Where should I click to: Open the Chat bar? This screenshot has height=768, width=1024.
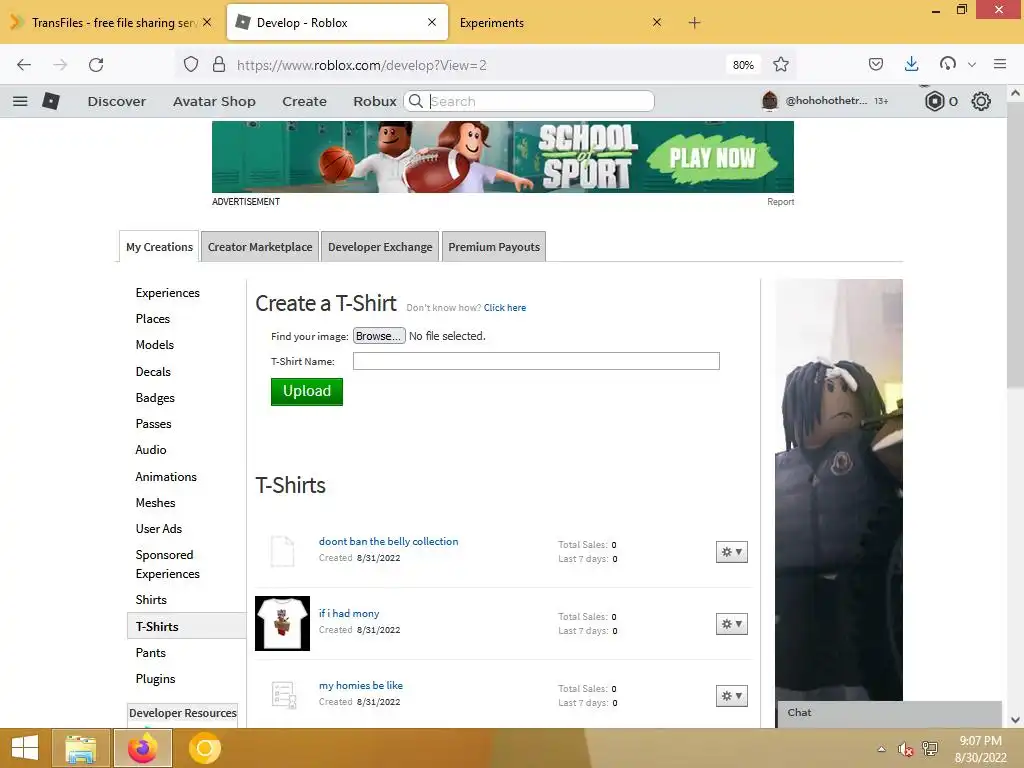click(x=889, y=713)
